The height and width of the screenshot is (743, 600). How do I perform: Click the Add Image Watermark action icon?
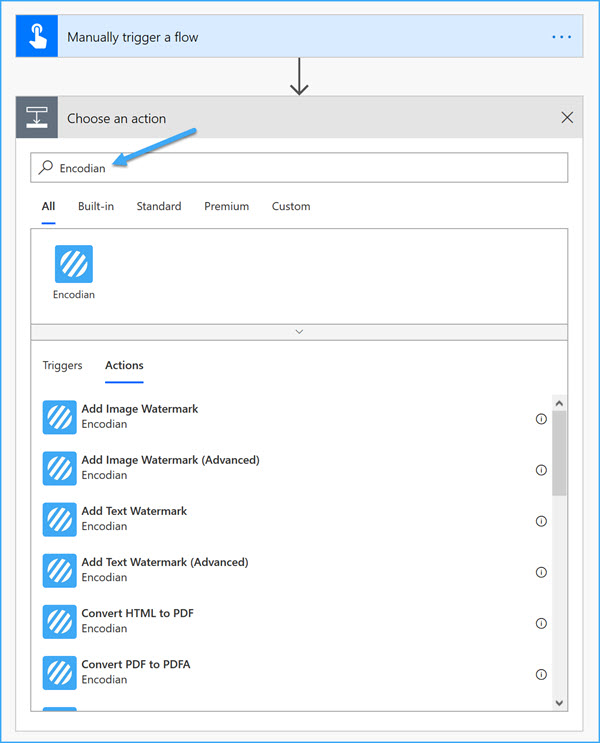pos(59,417)
